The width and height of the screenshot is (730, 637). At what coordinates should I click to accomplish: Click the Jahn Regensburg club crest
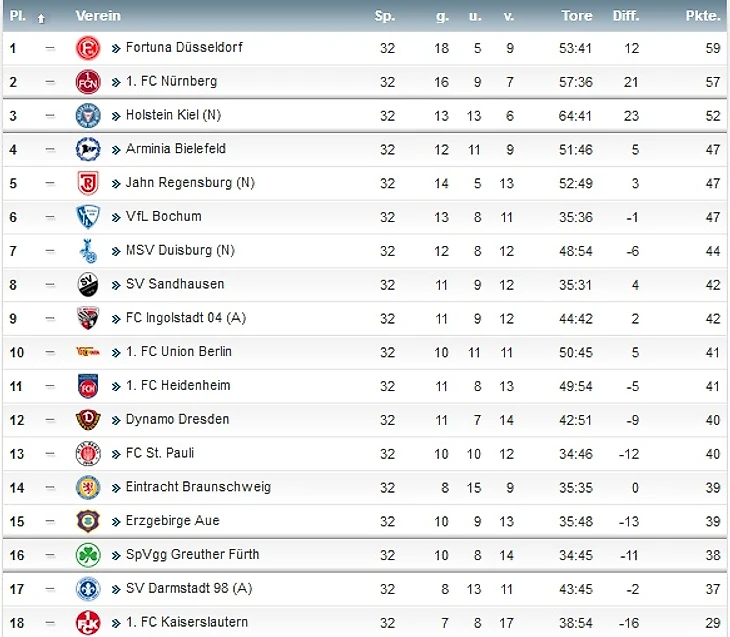pyautogui.click(x=88, y=183)
